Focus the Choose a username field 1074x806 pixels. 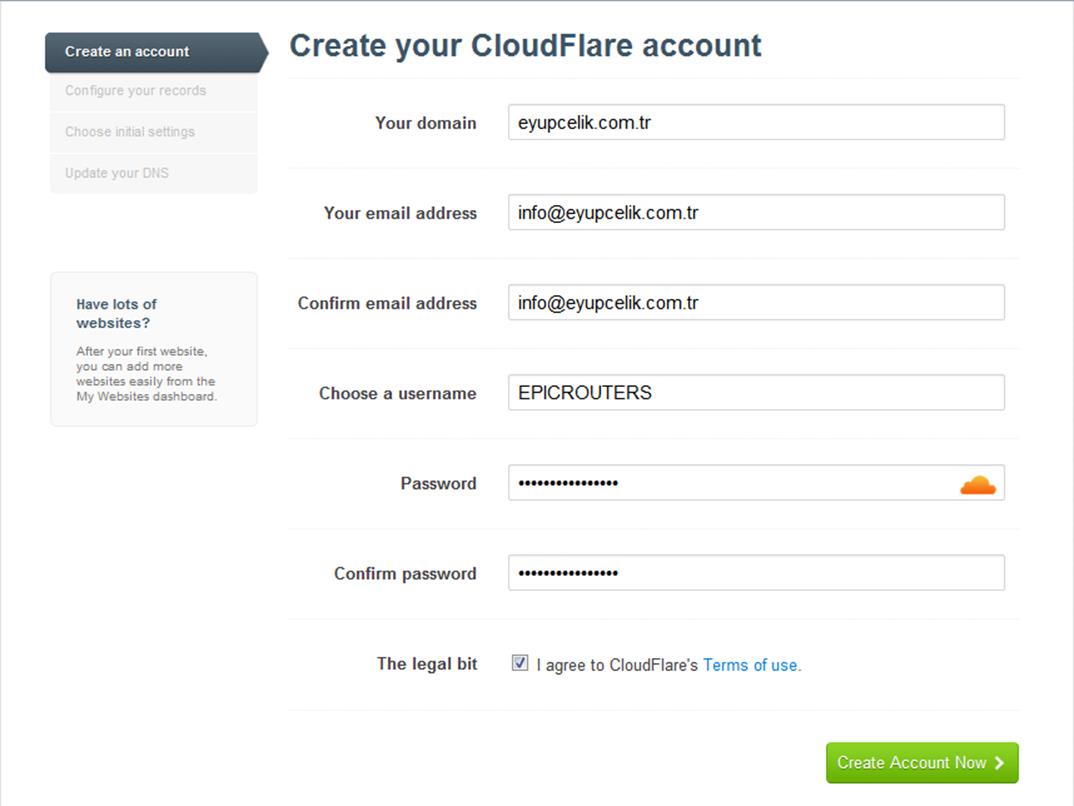(756, 392)
